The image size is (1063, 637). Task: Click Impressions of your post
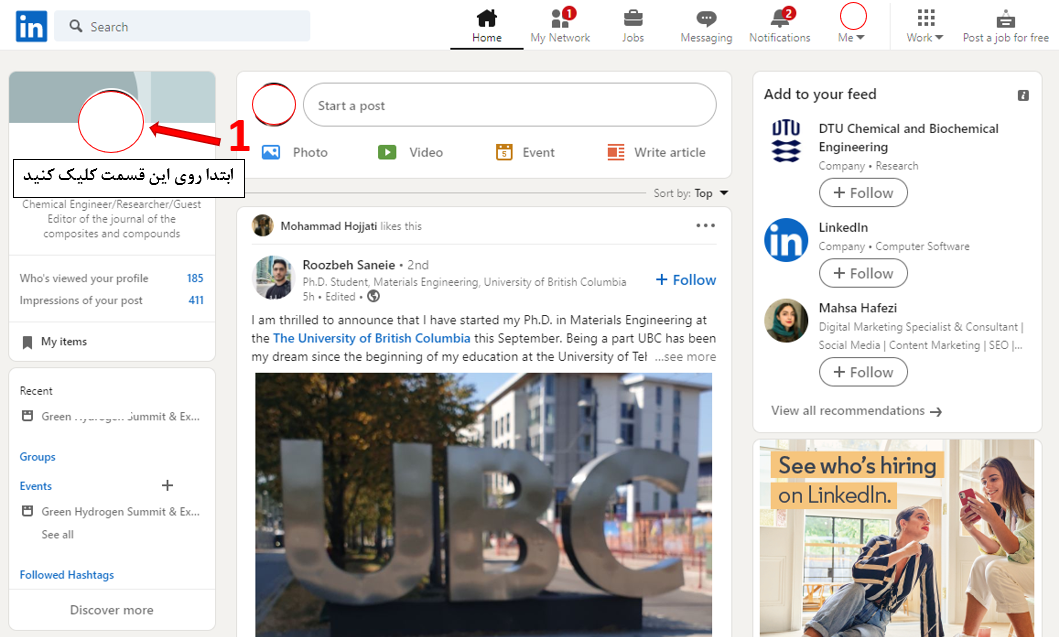pos(81,300)
